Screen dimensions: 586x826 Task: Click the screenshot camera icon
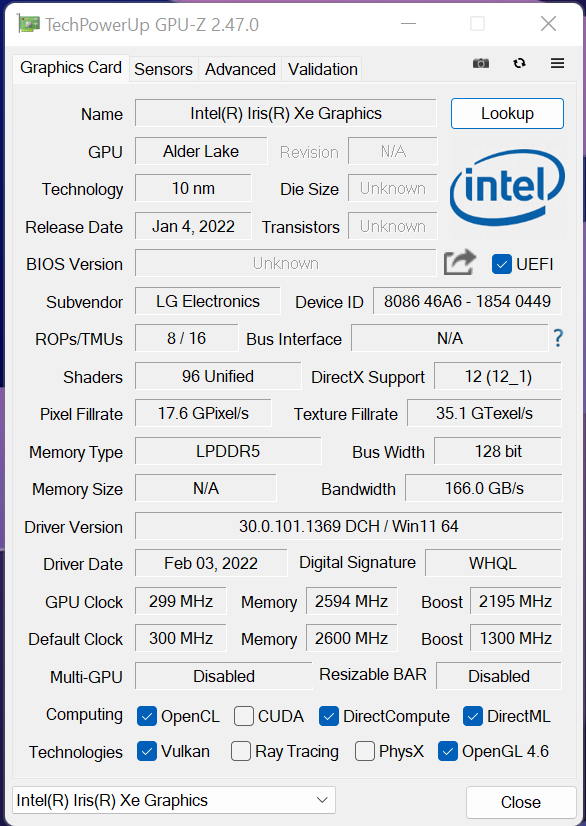point(481,64)
